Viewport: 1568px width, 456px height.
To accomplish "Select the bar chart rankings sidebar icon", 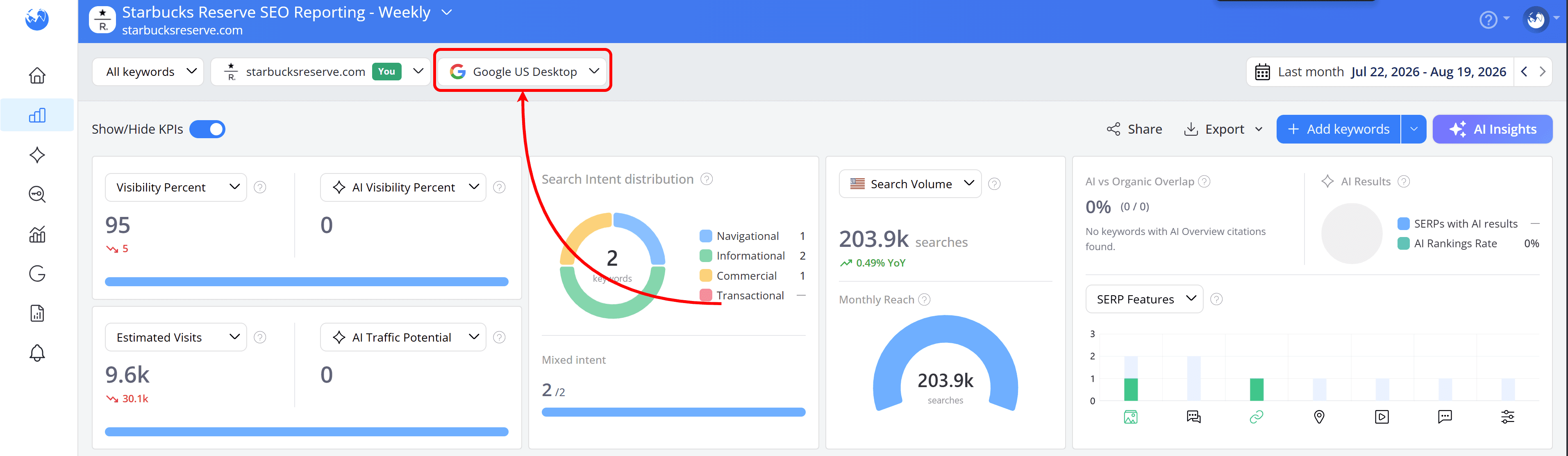I will 37,115.
